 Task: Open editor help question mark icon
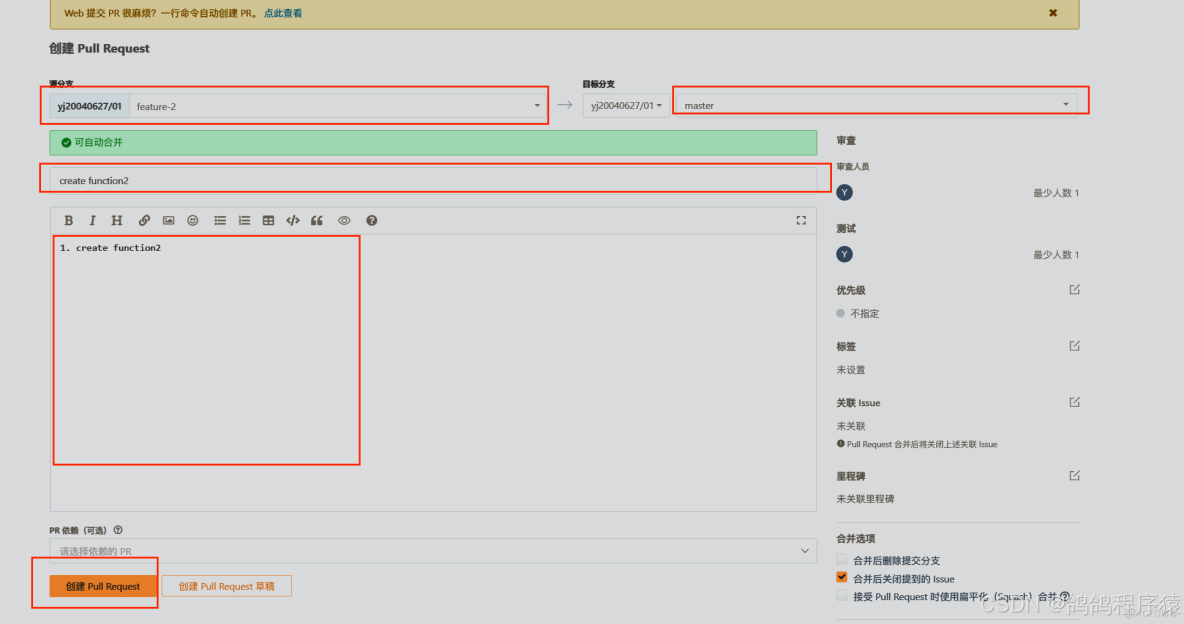pyautogui.click(x=372, y=221)
